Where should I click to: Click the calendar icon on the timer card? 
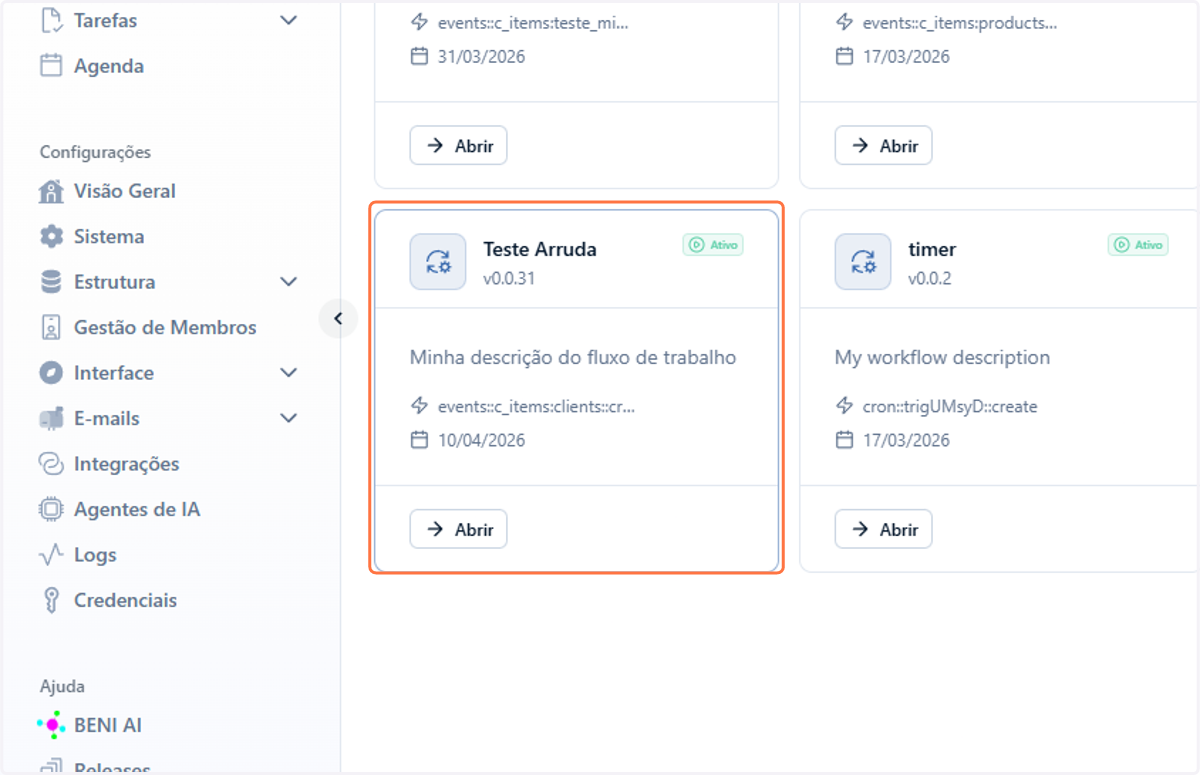pos(845,440)
